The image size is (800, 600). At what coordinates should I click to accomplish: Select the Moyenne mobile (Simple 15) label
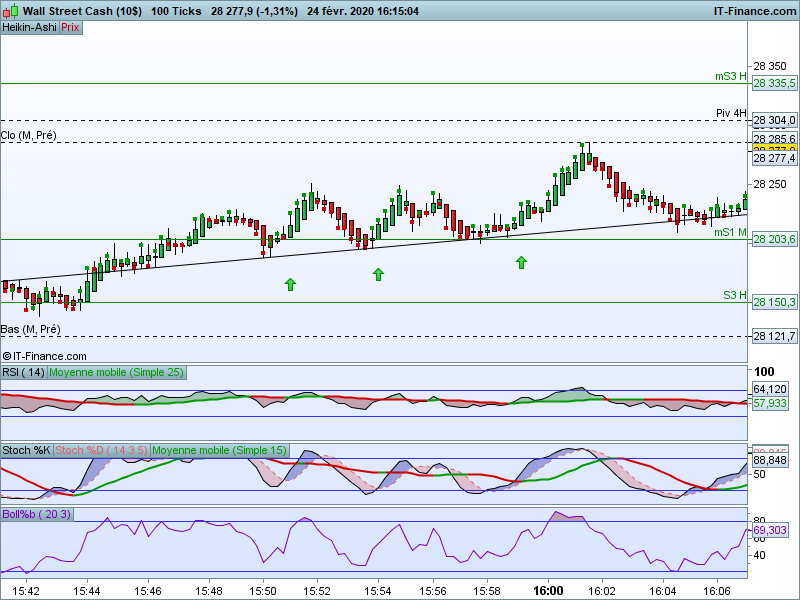[220, 451]
